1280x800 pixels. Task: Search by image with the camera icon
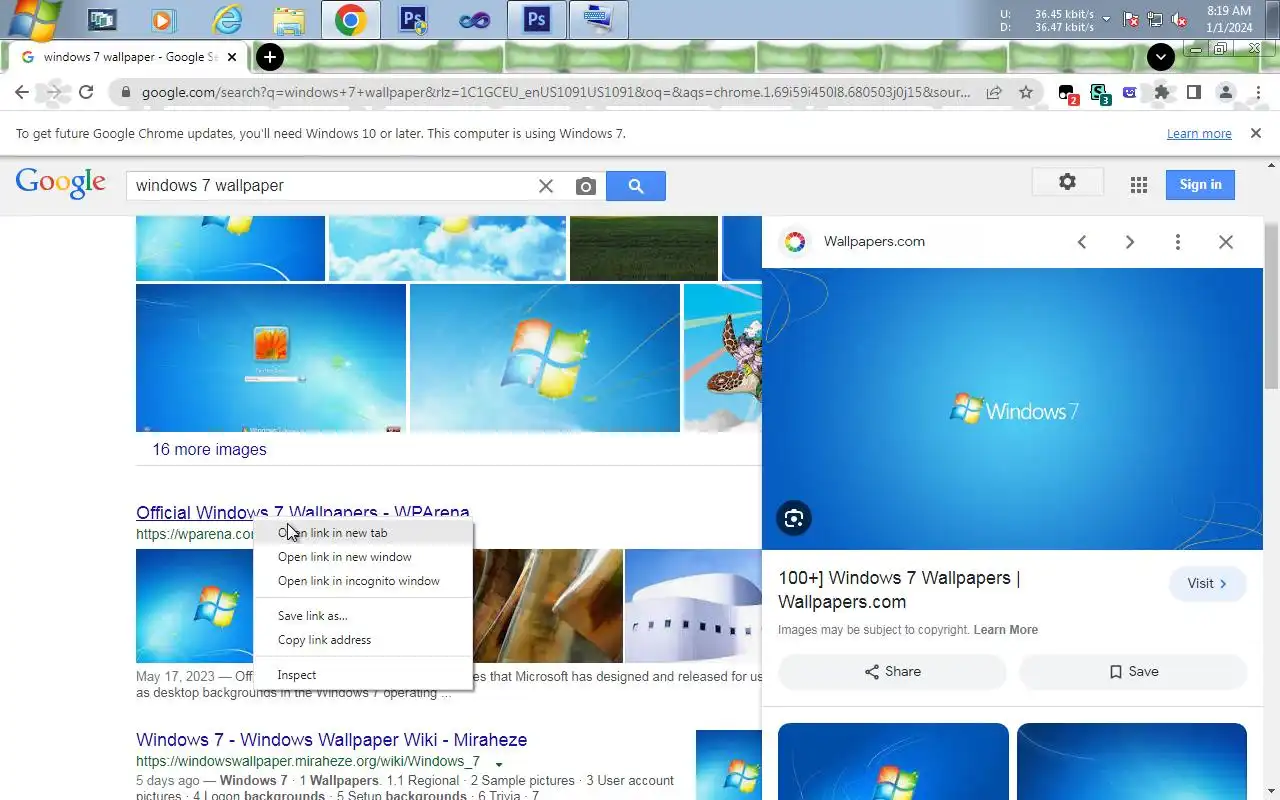(x=586, y=186)
